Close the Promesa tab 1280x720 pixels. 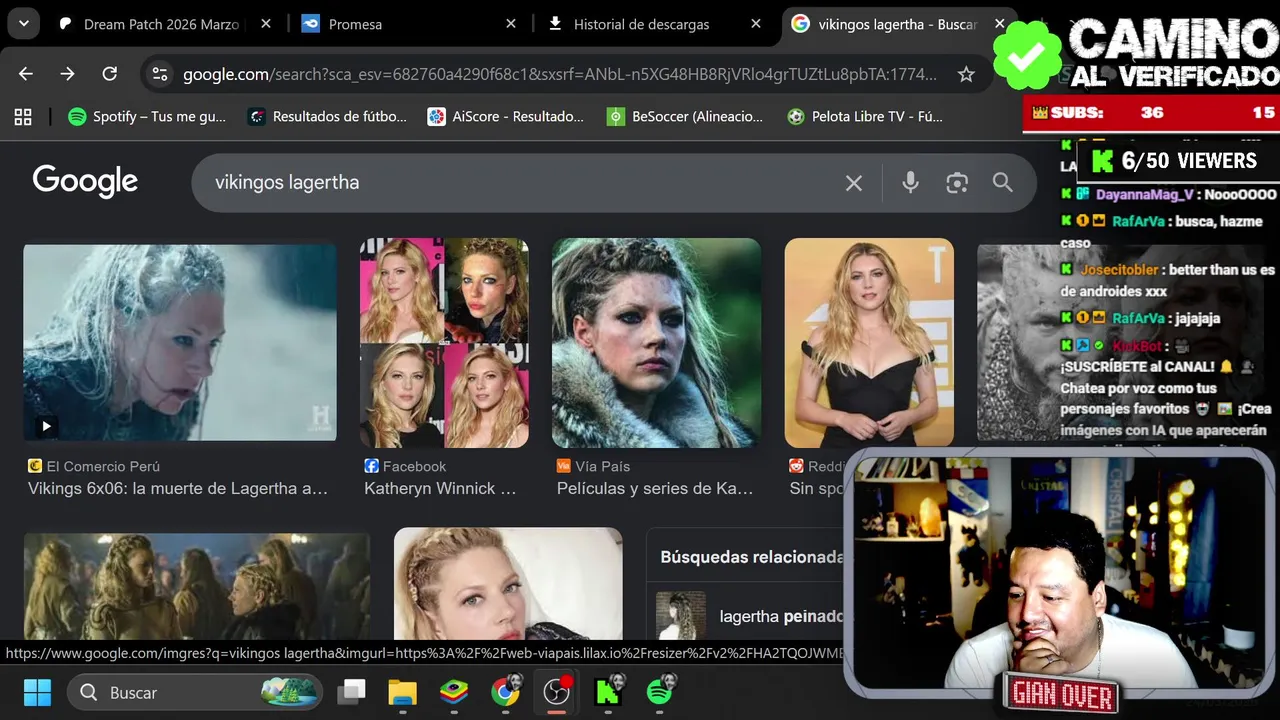(x=511, y=24)
